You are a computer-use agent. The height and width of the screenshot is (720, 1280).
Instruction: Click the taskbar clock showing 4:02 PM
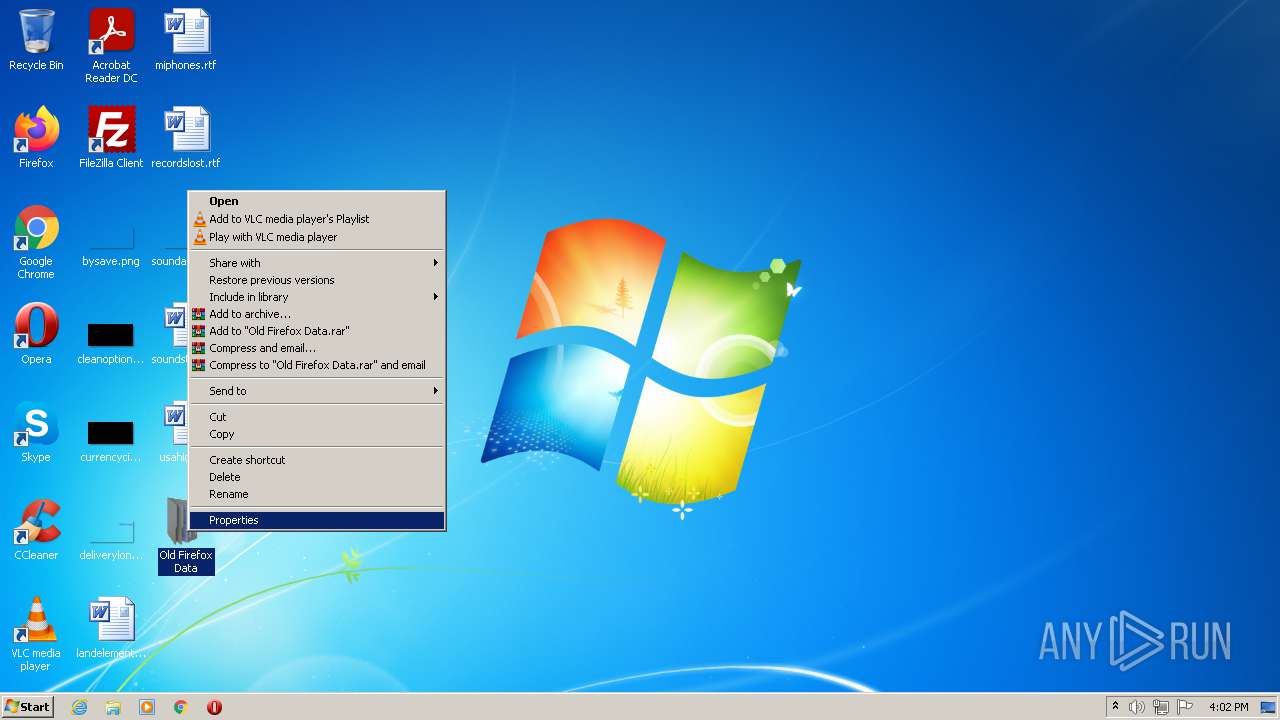1228,707
